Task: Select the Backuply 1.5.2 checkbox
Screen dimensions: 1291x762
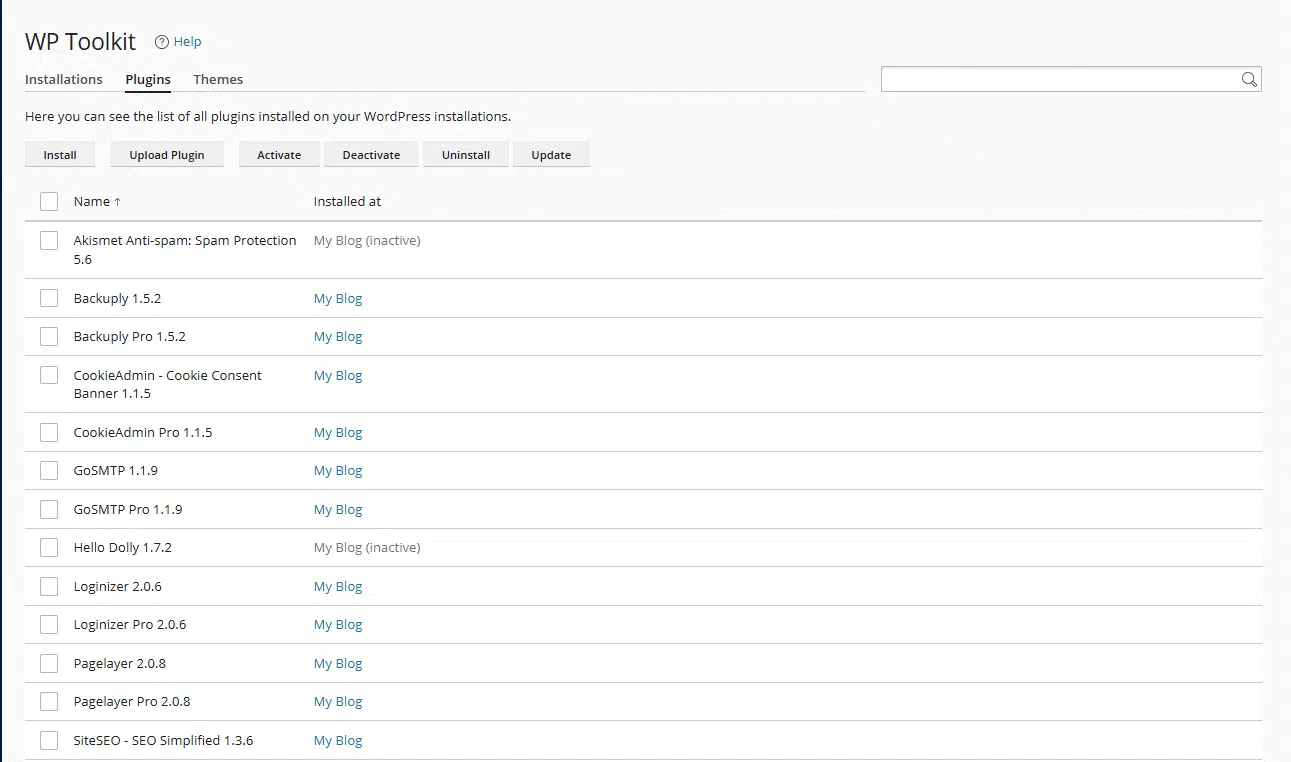Action: click(49, 297)
